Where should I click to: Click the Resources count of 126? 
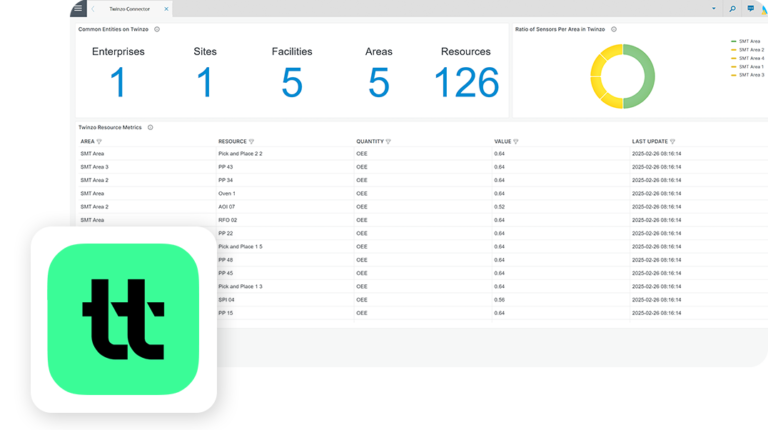pos(466,83)
